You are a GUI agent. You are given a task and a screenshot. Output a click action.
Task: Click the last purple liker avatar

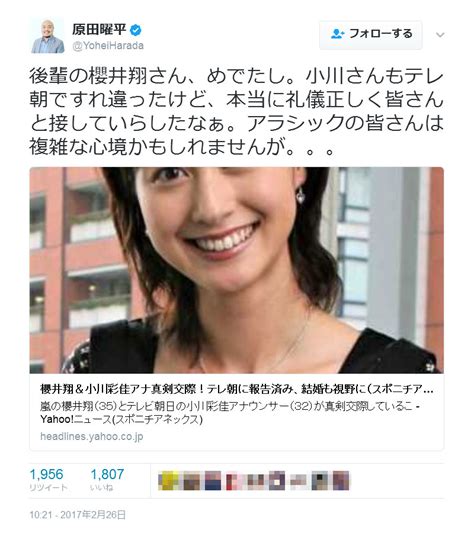340,481
